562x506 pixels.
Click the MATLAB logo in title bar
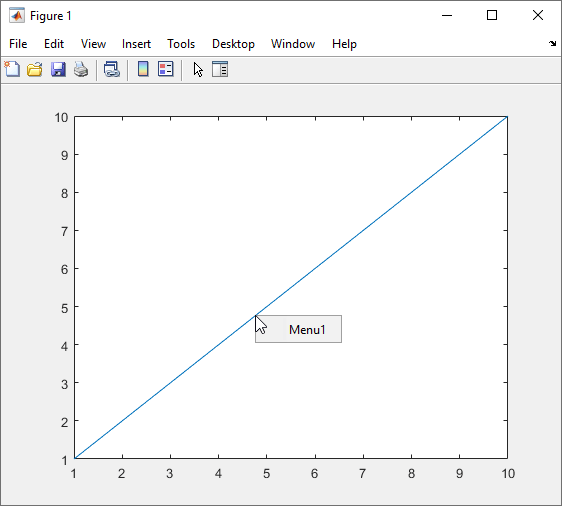point(17,15)
